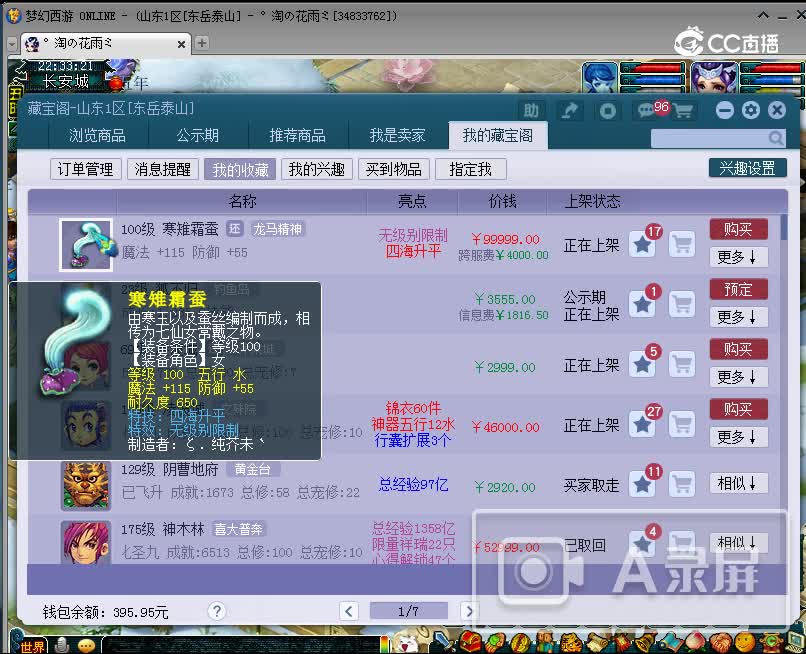Expand 更多 menu on 寒雉霜蚕 row
This screenshot has width=806, height=654.
click(738, 257)
